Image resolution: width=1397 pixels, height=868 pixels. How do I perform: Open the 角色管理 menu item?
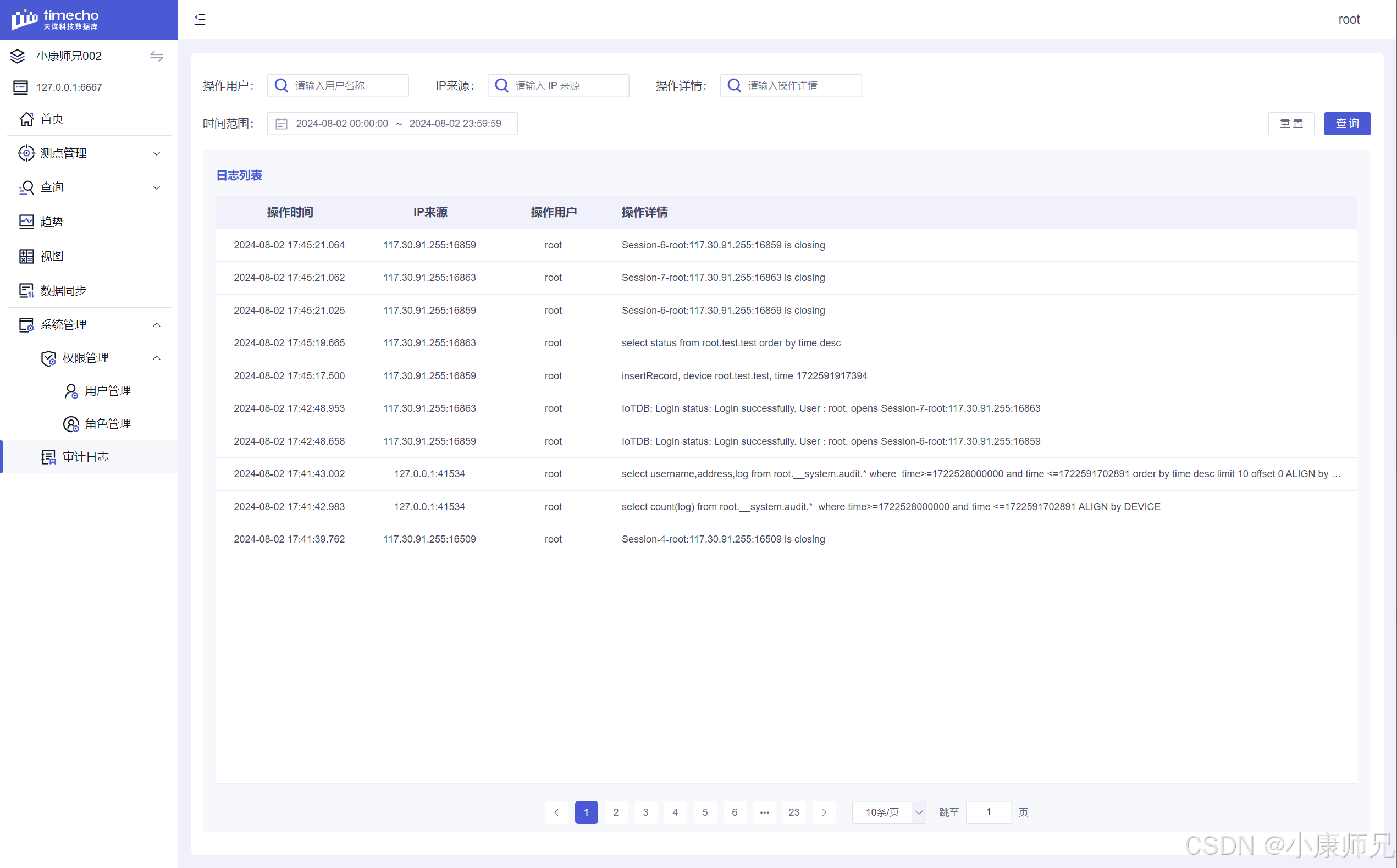pyautogui.click(x=89, y=424)
